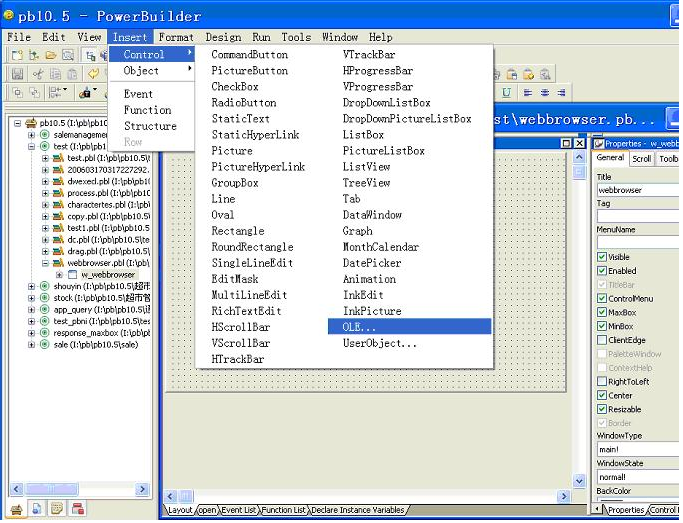Click the Preview toolbar icon

pos(68,55)
